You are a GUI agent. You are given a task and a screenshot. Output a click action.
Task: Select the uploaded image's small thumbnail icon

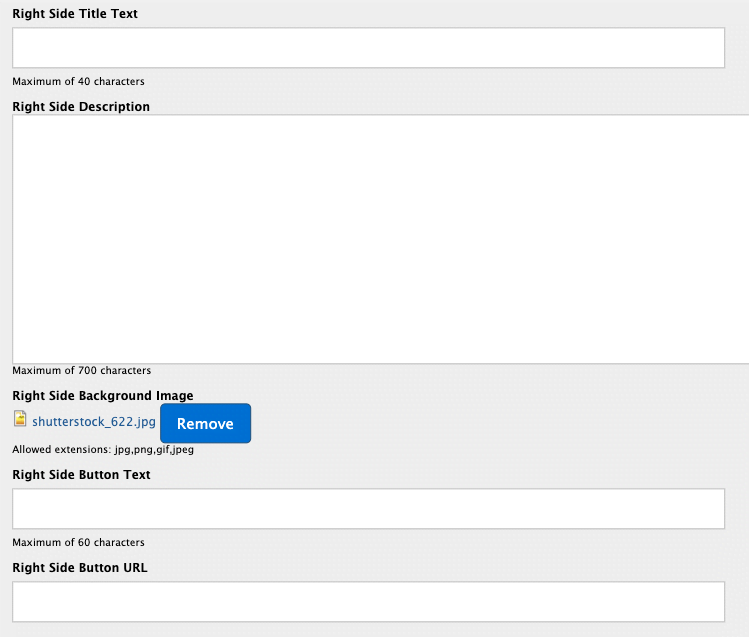pos(20,419)
